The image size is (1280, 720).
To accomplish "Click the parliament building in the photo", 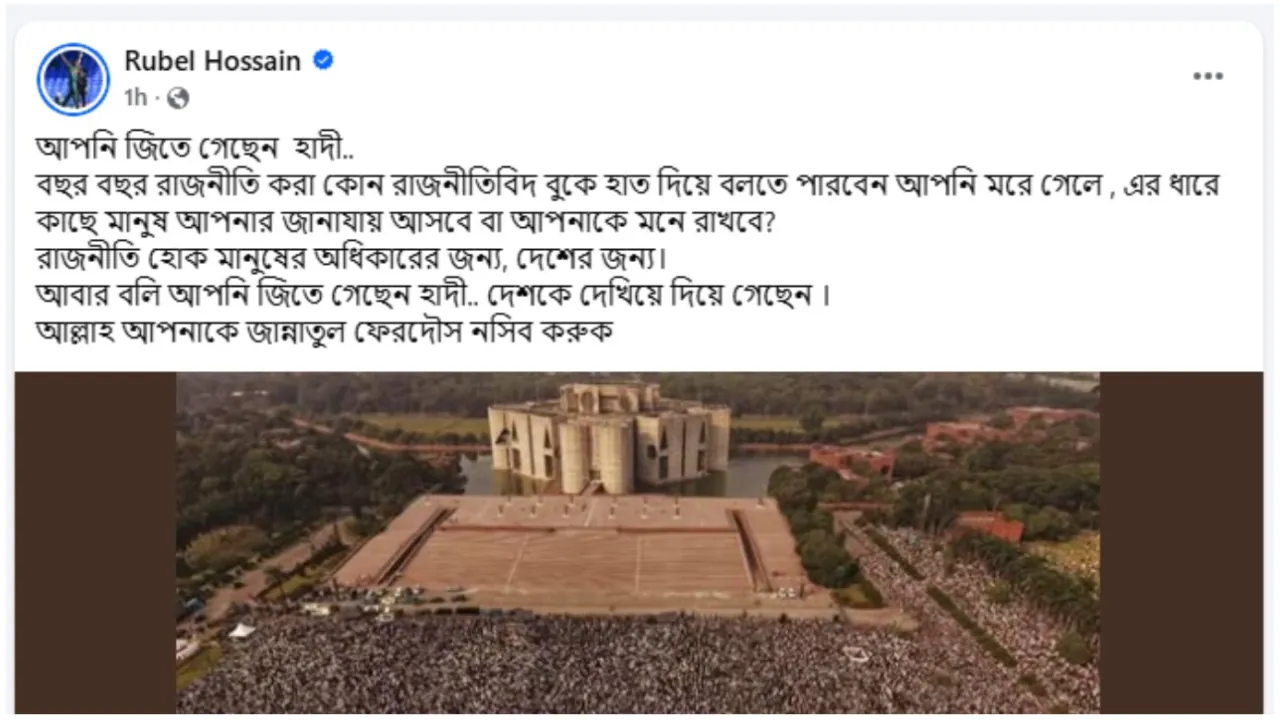I will coord(608,435).
